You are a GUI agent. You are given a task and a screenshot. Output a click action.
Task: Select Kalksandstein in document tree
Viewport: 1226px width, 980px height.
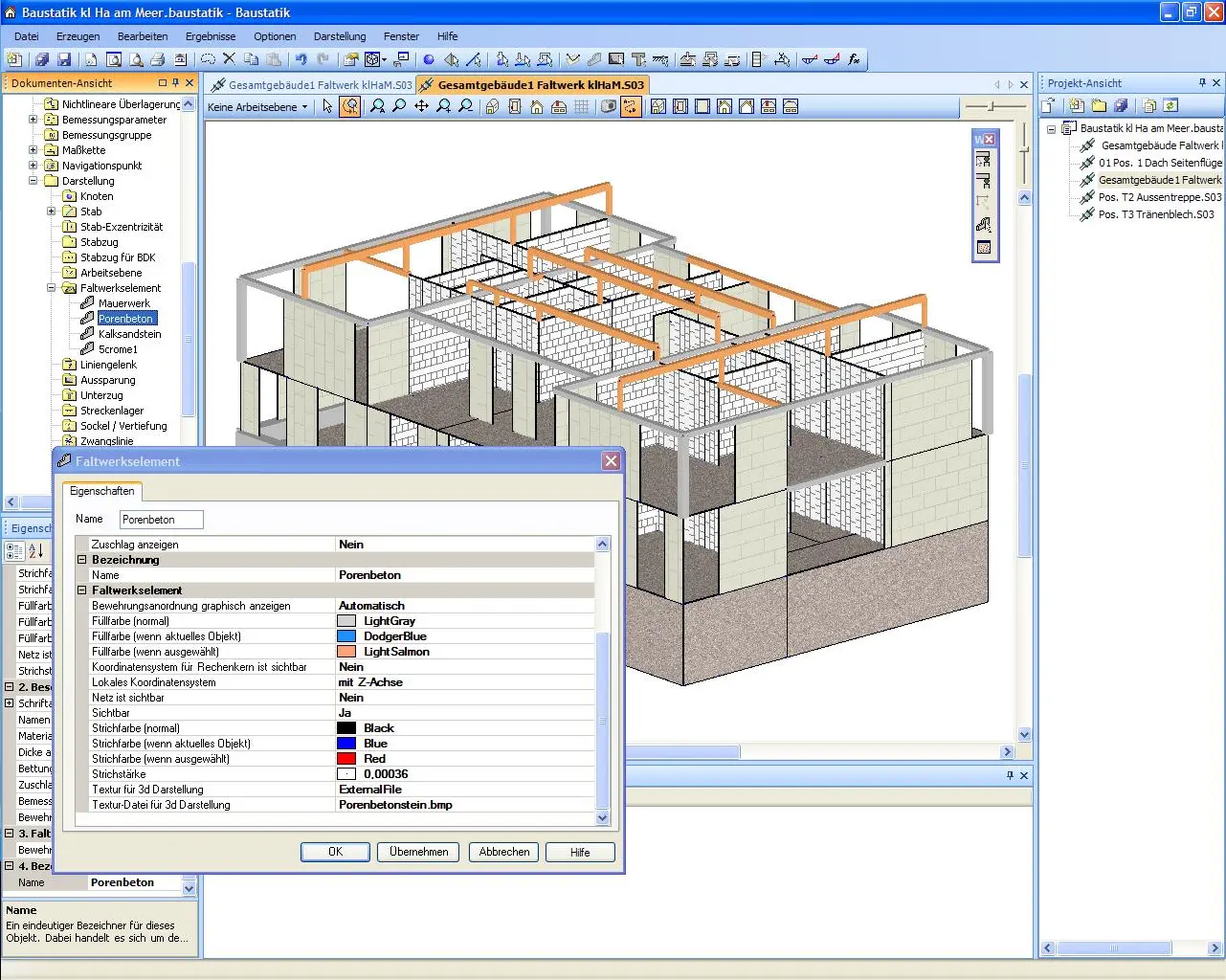click(129, 334)
